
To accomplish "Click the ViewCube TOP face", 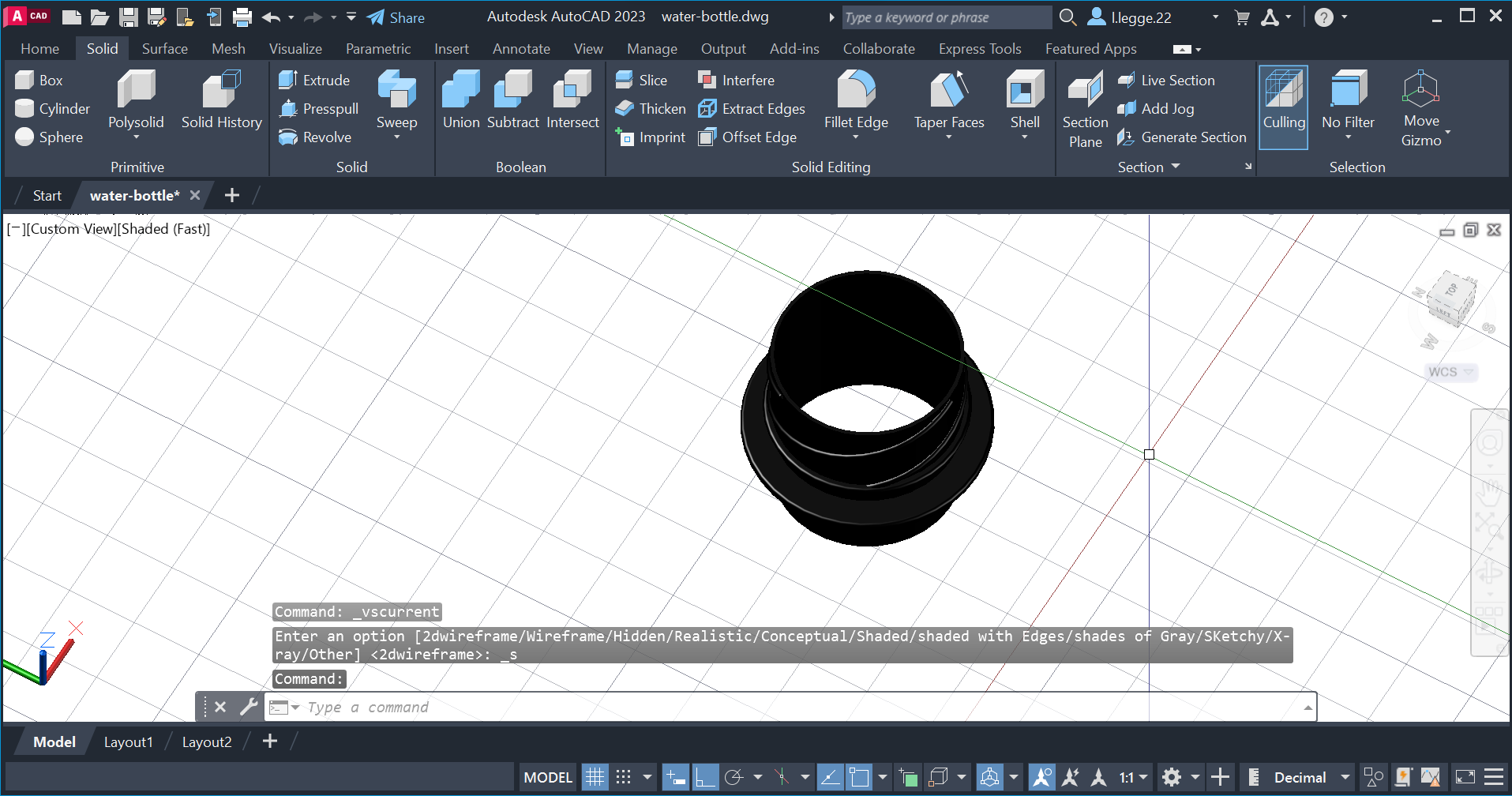I will click(x=1451, y=289).
